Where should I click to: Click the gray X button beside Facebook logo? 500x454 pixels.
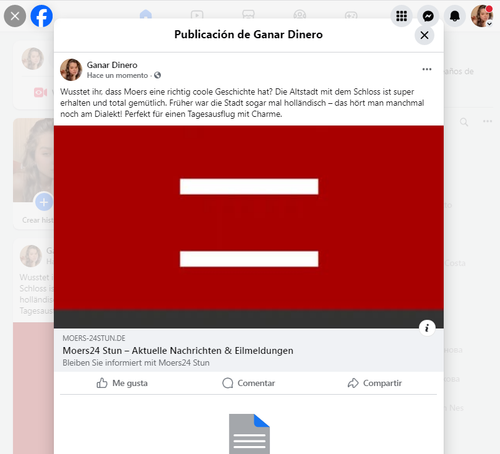15,16
